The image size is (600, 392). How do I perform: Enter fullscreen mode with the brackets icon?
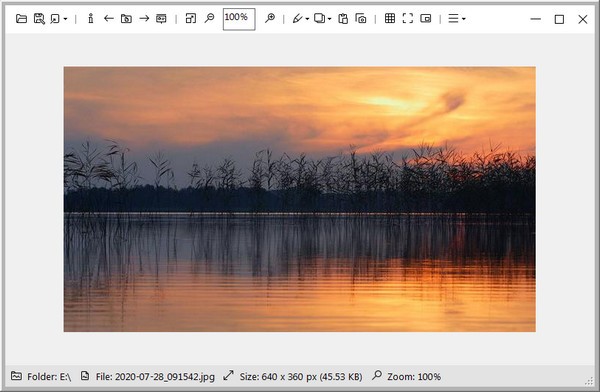[x=408, y=18]
